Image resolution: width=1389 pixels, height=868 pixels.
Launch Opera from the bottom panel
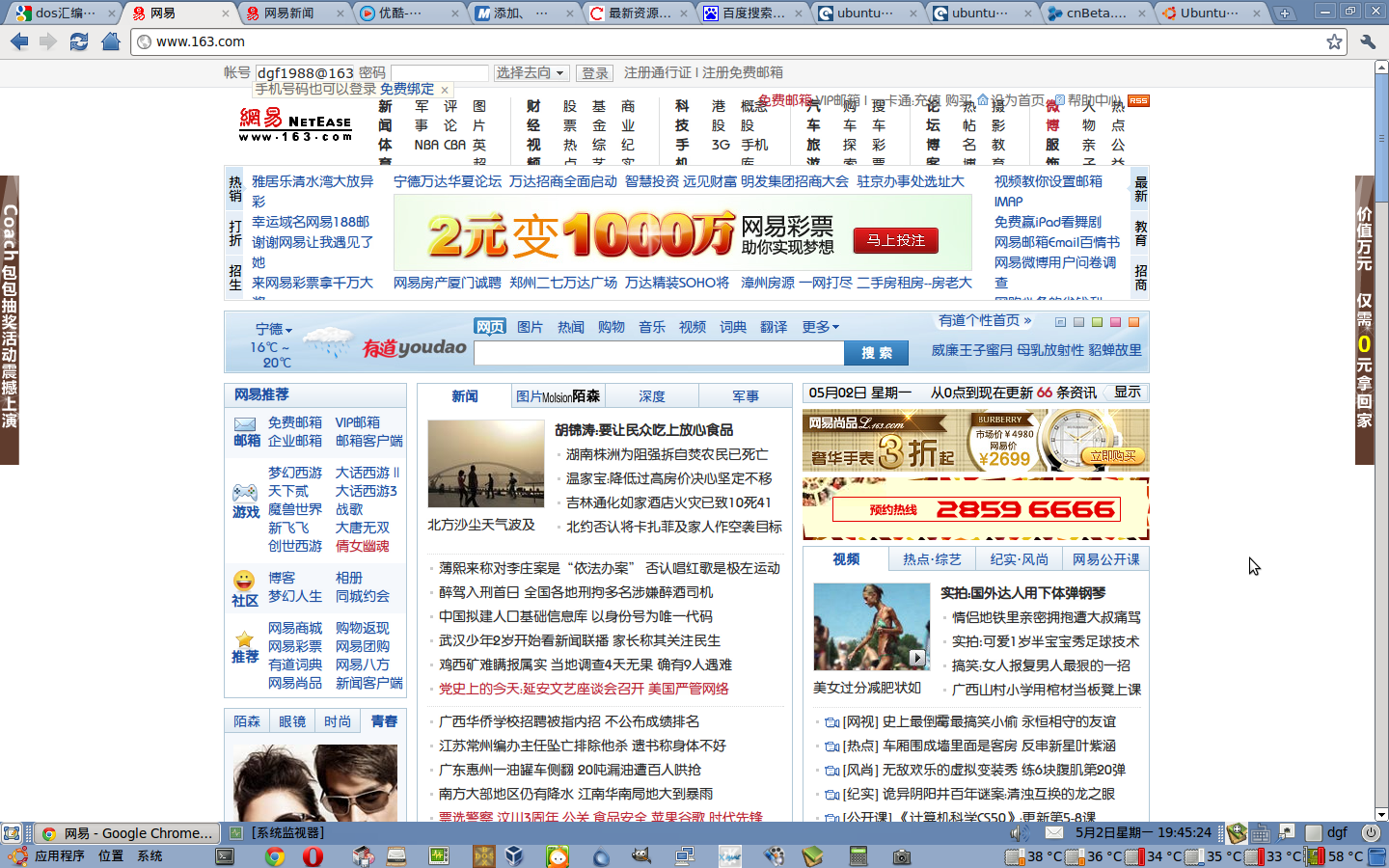[313, 855]
